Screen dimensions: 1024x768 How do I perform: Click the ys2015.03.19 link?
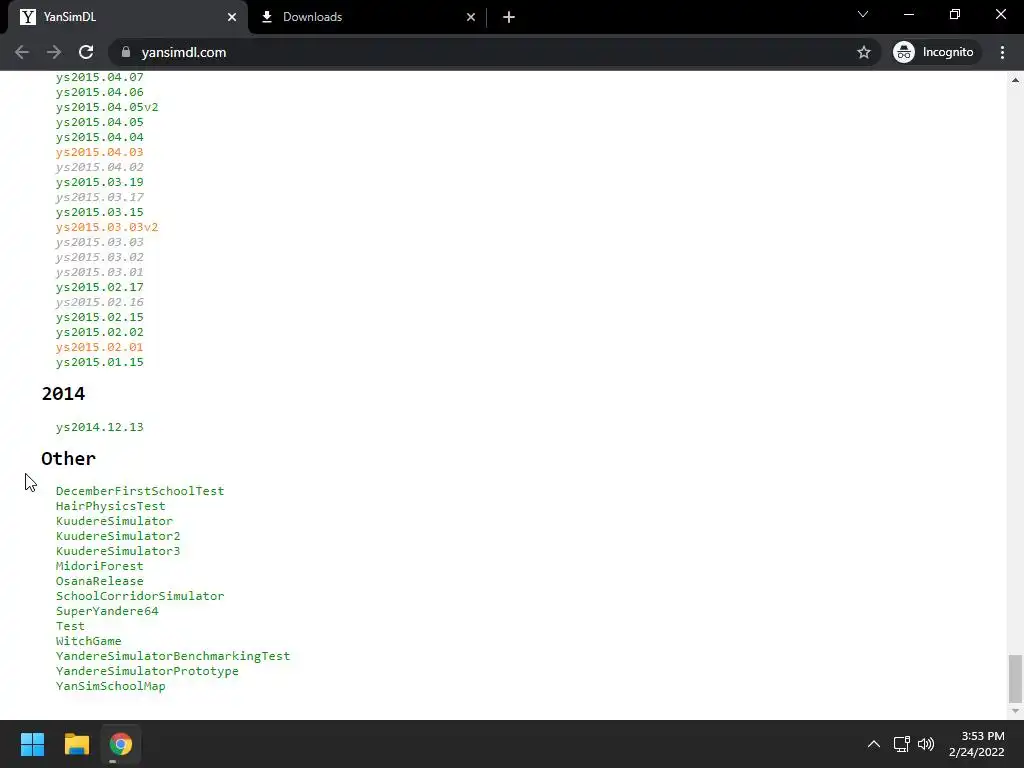pos(99,182)
